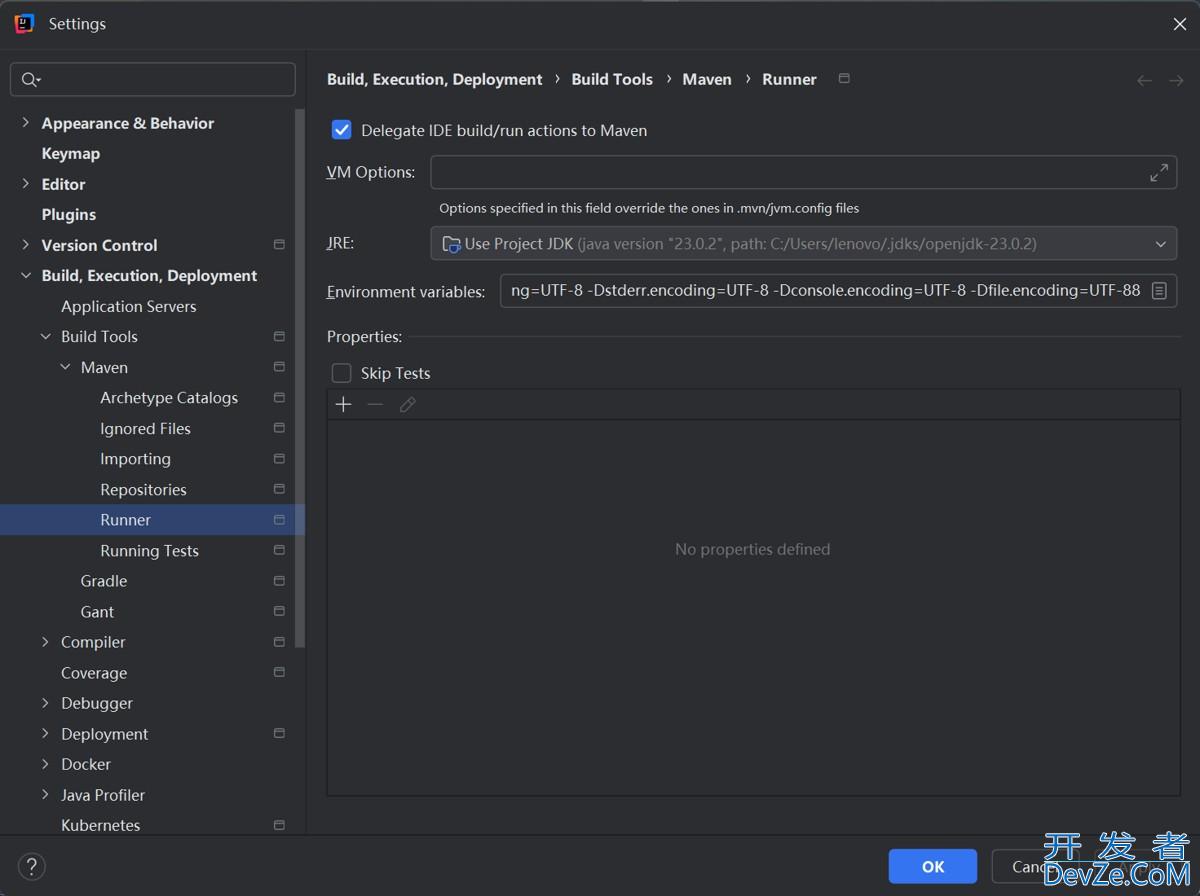The image size is (1200, 896).
Task: Navigate back with the left arrow
Action: pyautogui.click(x=1144, y=80)
